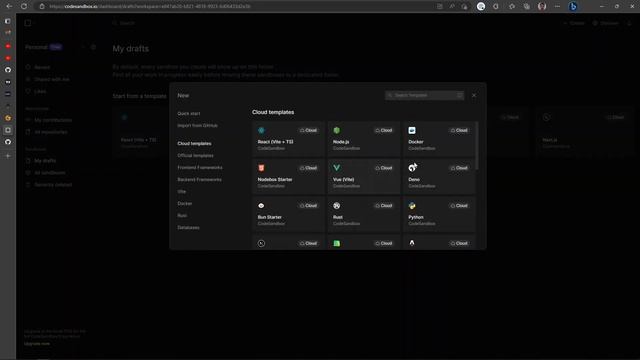Click the browser address bar URL
Screen dimensions: 640x360
coord(149,6)
